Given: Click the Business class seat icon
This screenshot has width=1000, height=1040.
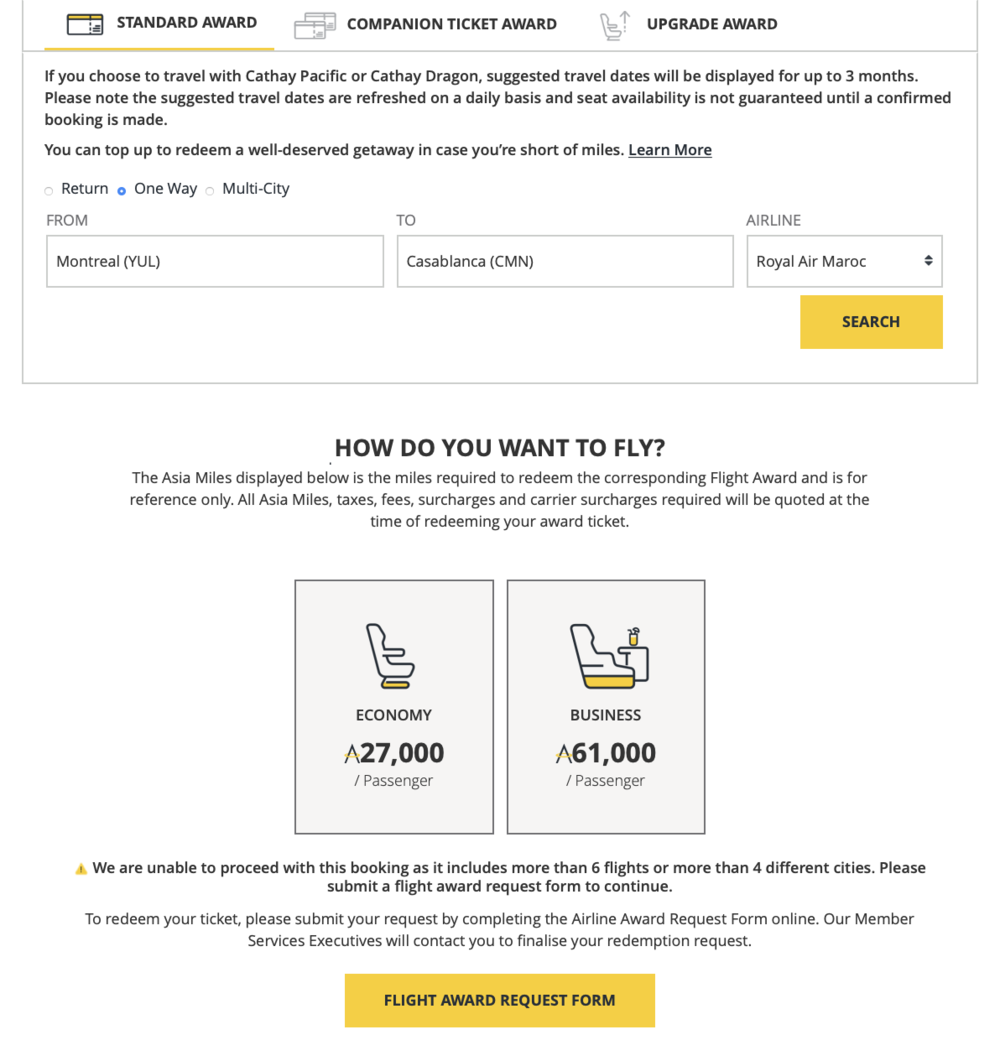Looking at the screenshot, I should 608,656.
